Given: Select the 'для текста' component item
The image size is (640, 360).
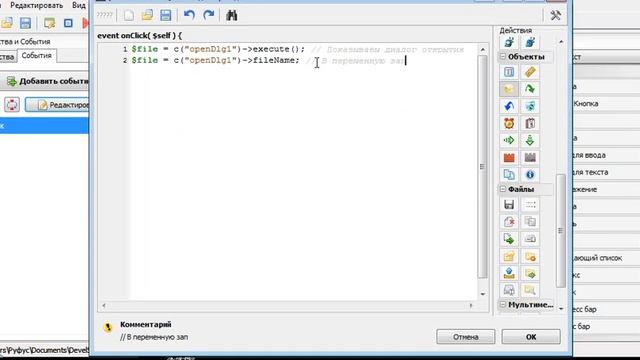Looking at the screenshot, I should click(x=591, y=172).
